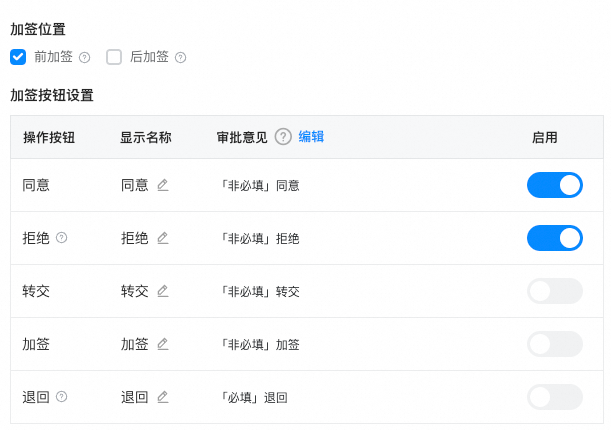Enable the 退回 button toggle
Image resolution: width=611 pixels, height=430 pixels.
pyautogui.click(x=554, y=397)
